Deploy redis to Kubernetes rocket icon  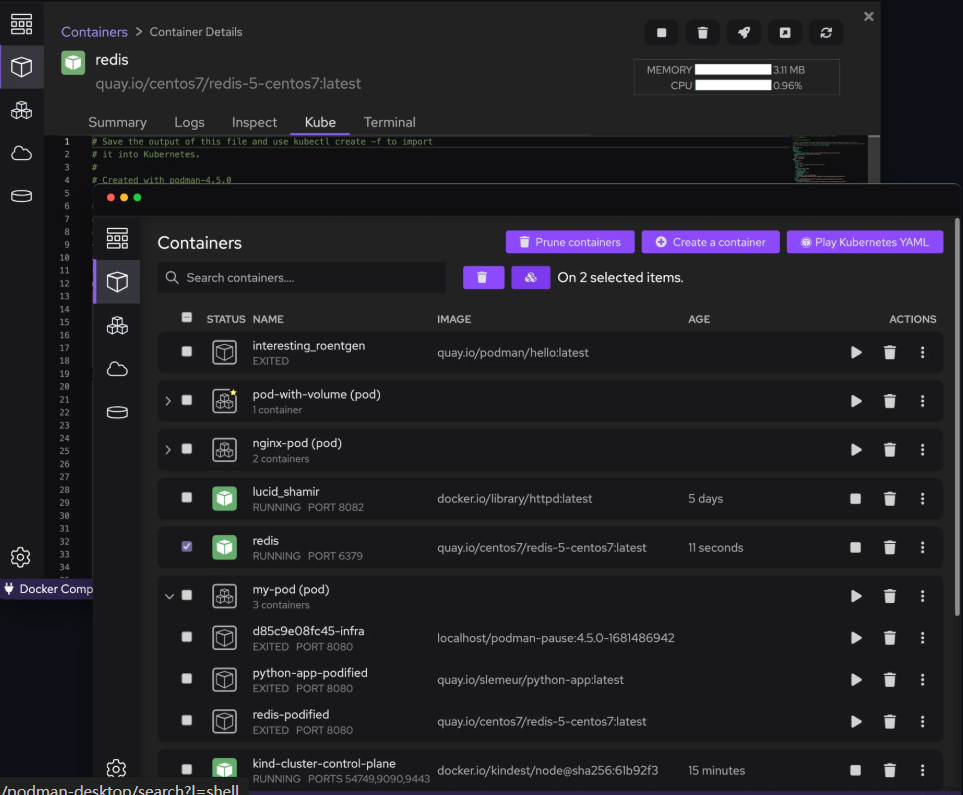[x=744, y=33]
